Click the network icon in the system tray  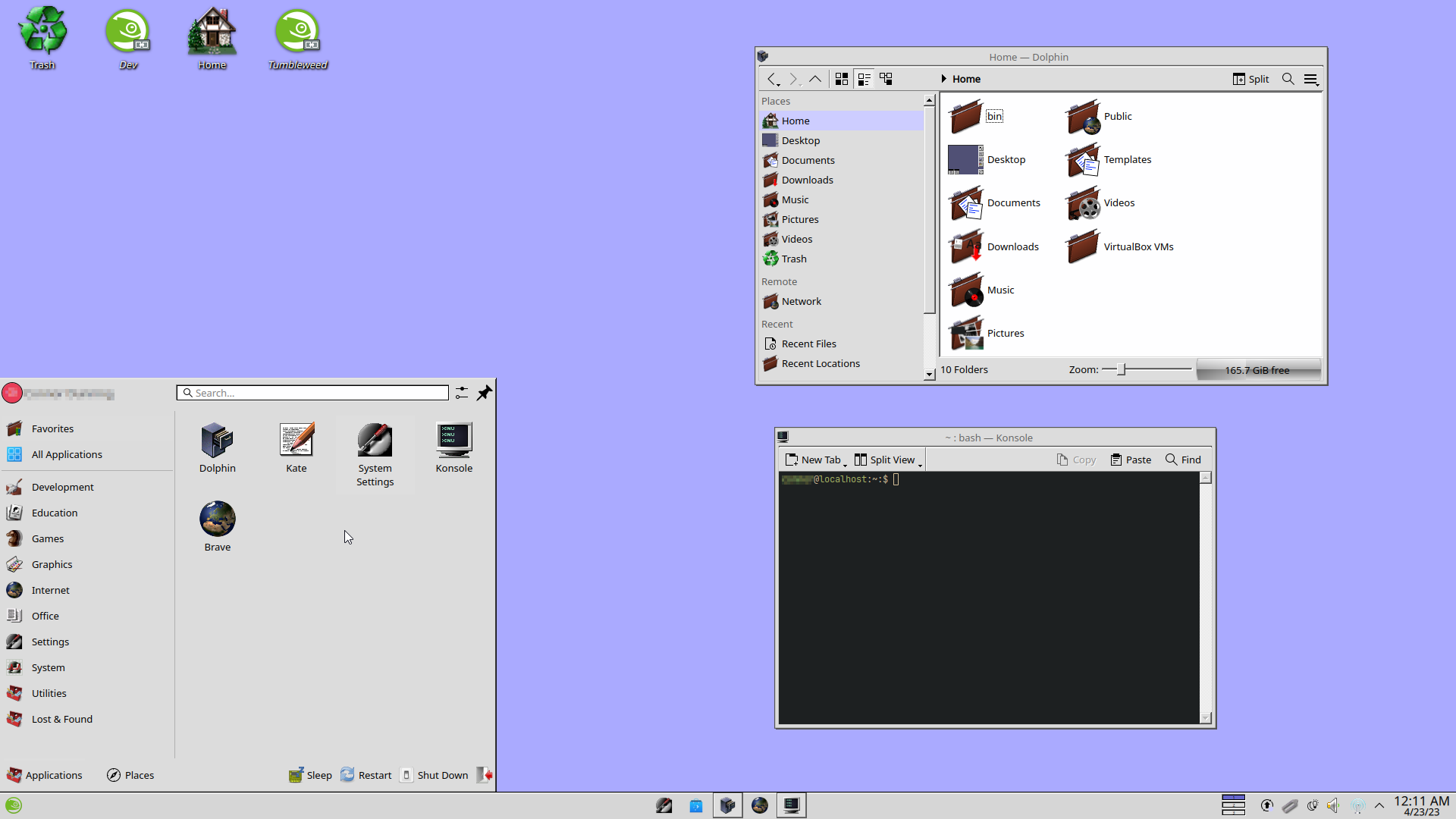click(1357, 805)
